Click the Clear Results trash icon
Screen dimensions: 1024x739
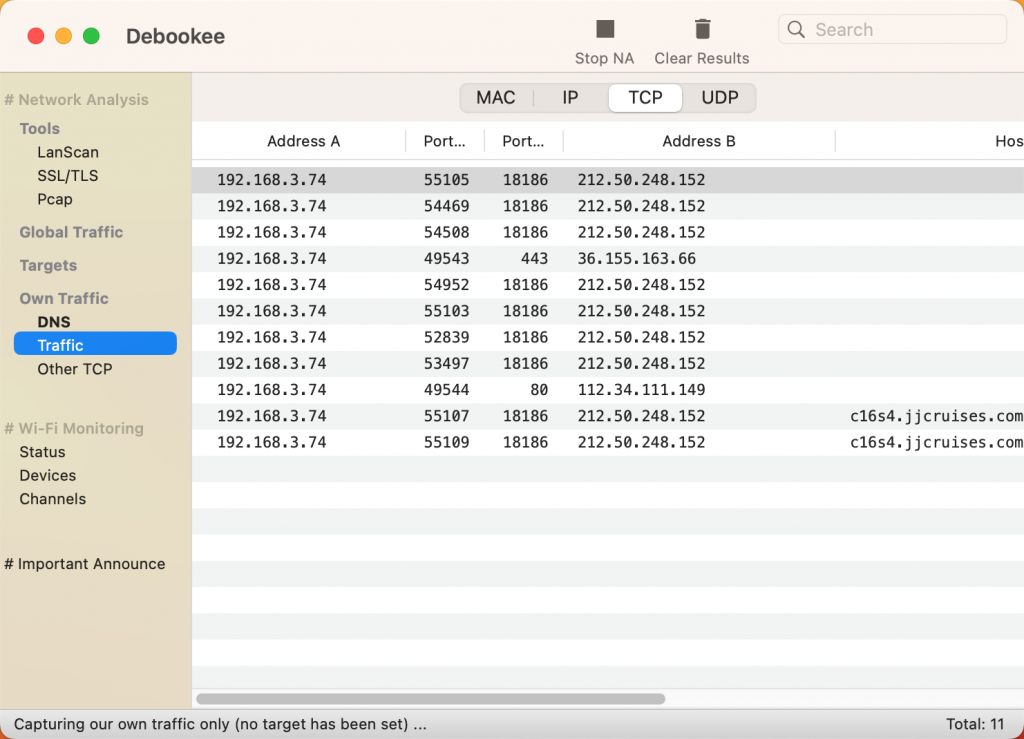(701, 28)
